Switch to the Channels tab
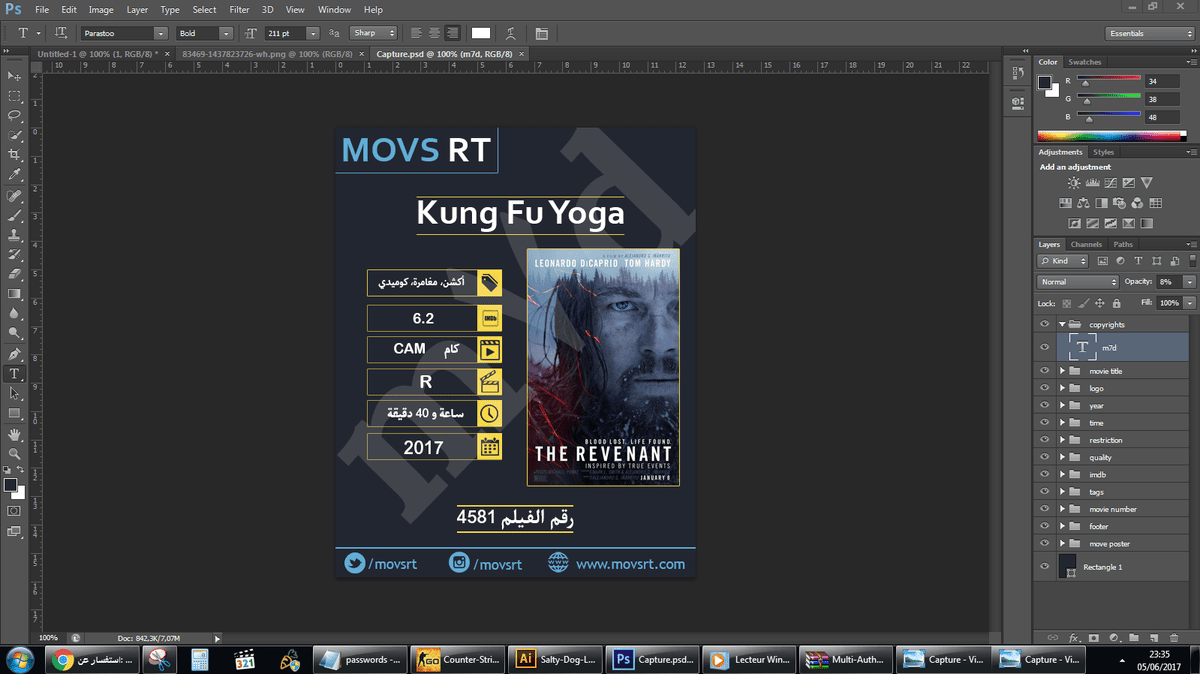 [1085, 244]
